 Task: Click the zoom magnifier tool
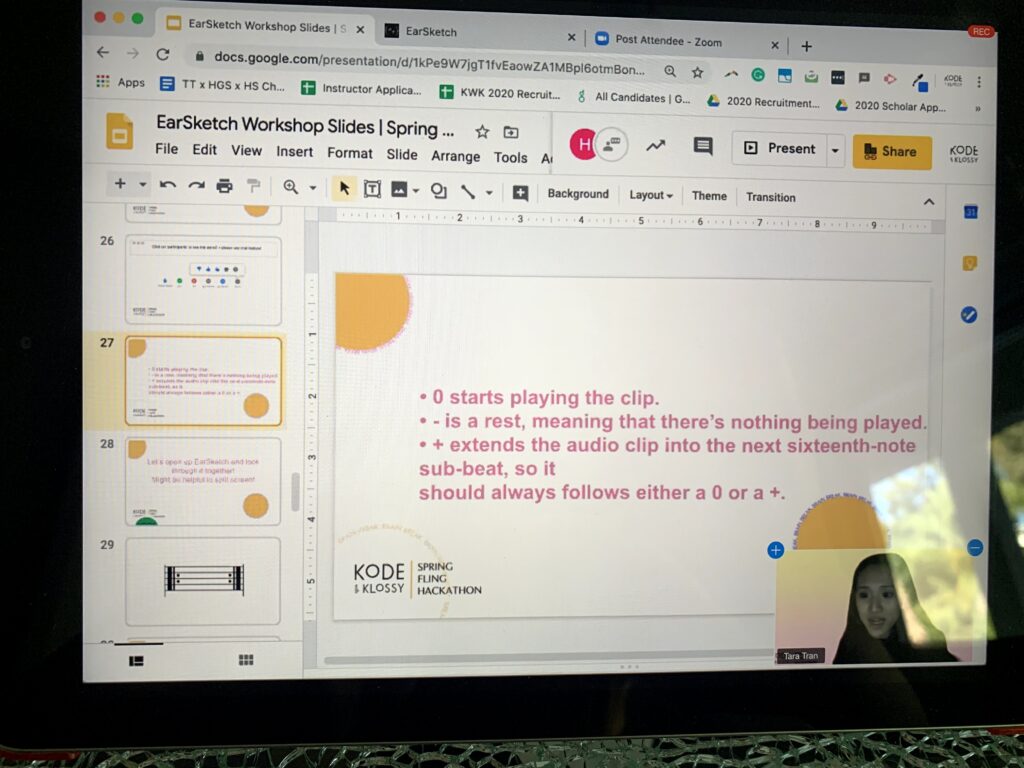click(291, 187)
